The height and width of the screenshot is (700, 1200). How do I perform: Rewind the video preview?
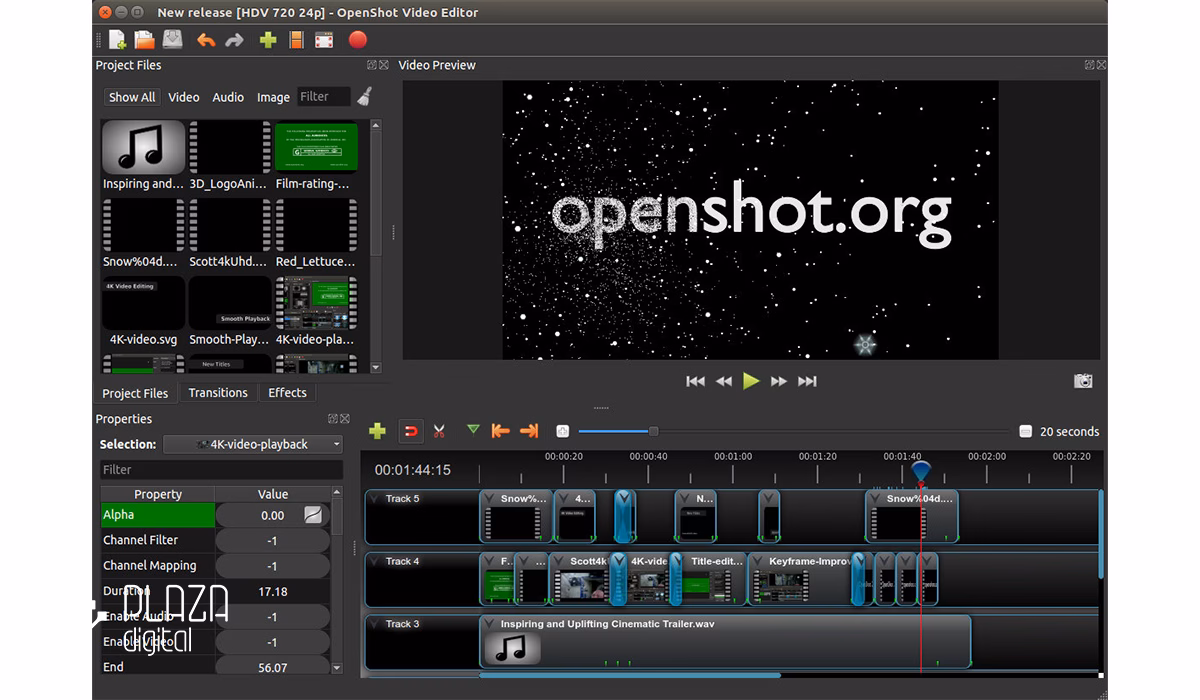tap(723, 381)
